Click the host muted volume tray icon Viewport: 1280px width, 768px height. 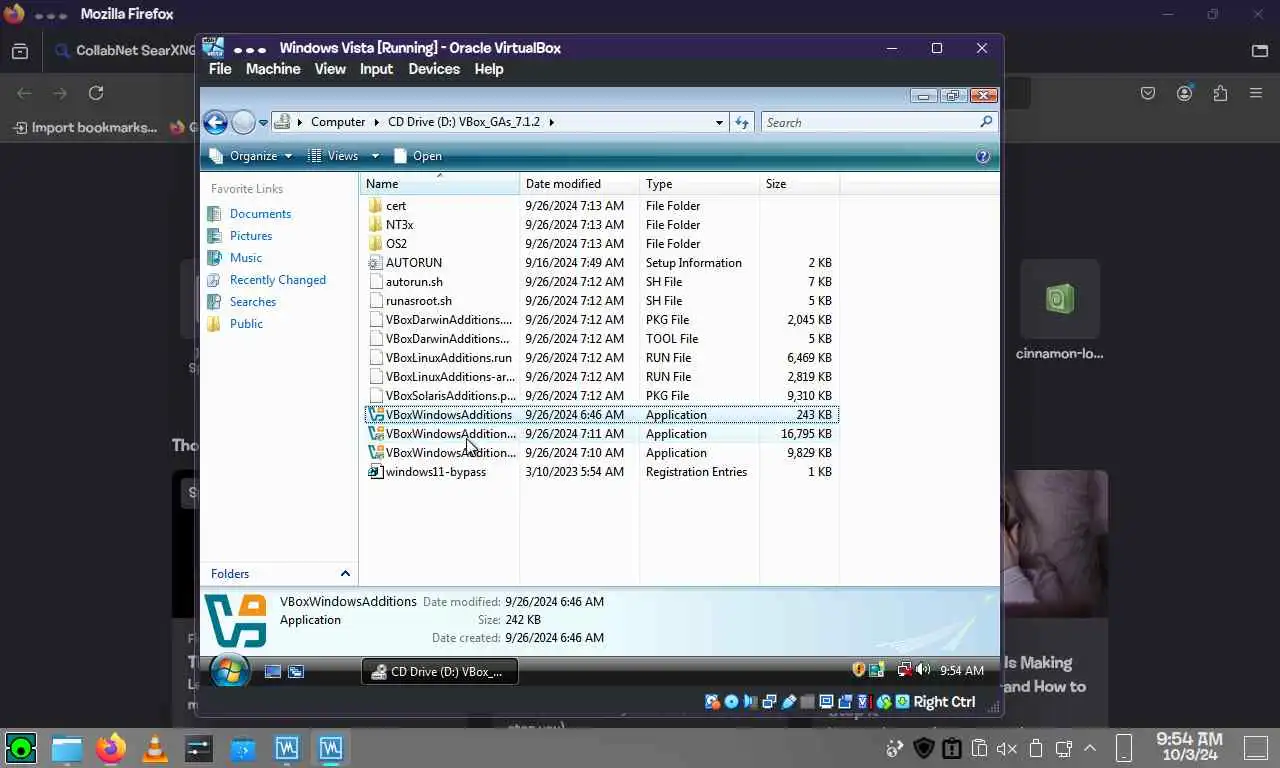pos(1007,748)
